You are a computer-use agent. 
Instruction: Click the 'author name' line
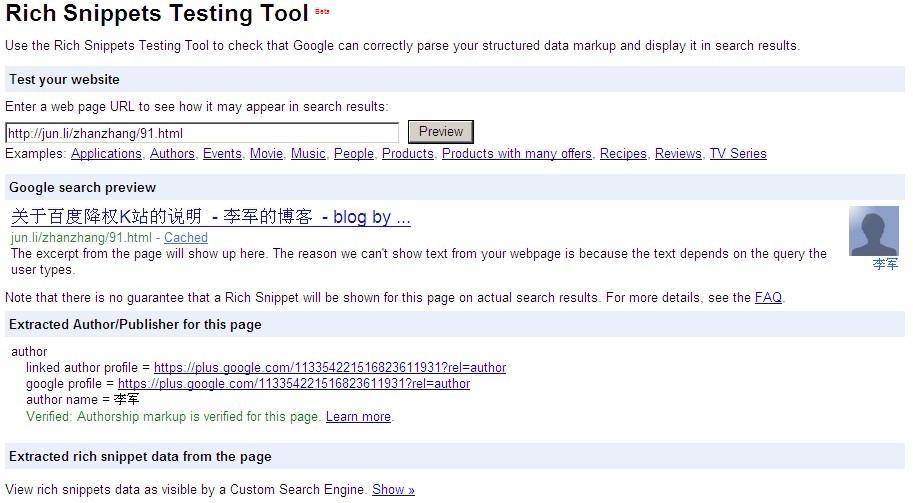pos(83,400)
